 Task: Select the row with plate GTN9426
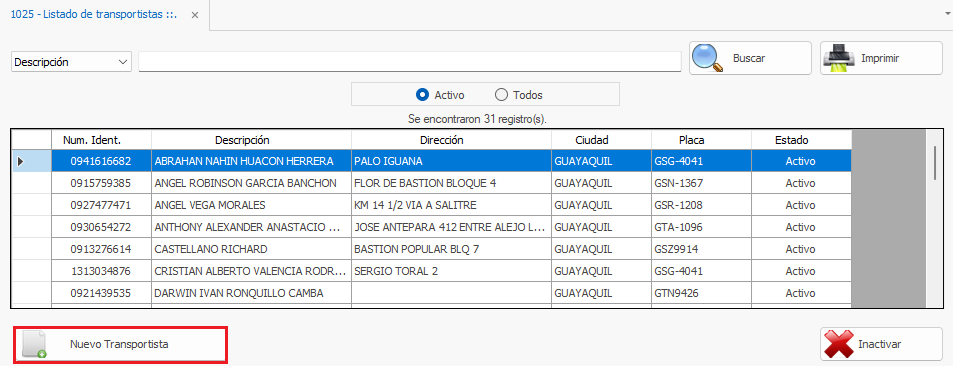(432, 293)
